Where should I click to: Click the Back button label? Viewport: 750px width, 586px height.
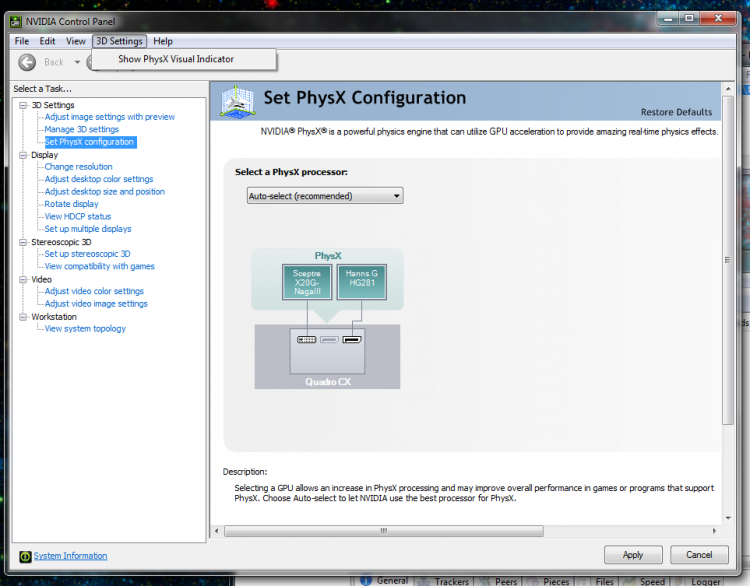coord(54,62)
